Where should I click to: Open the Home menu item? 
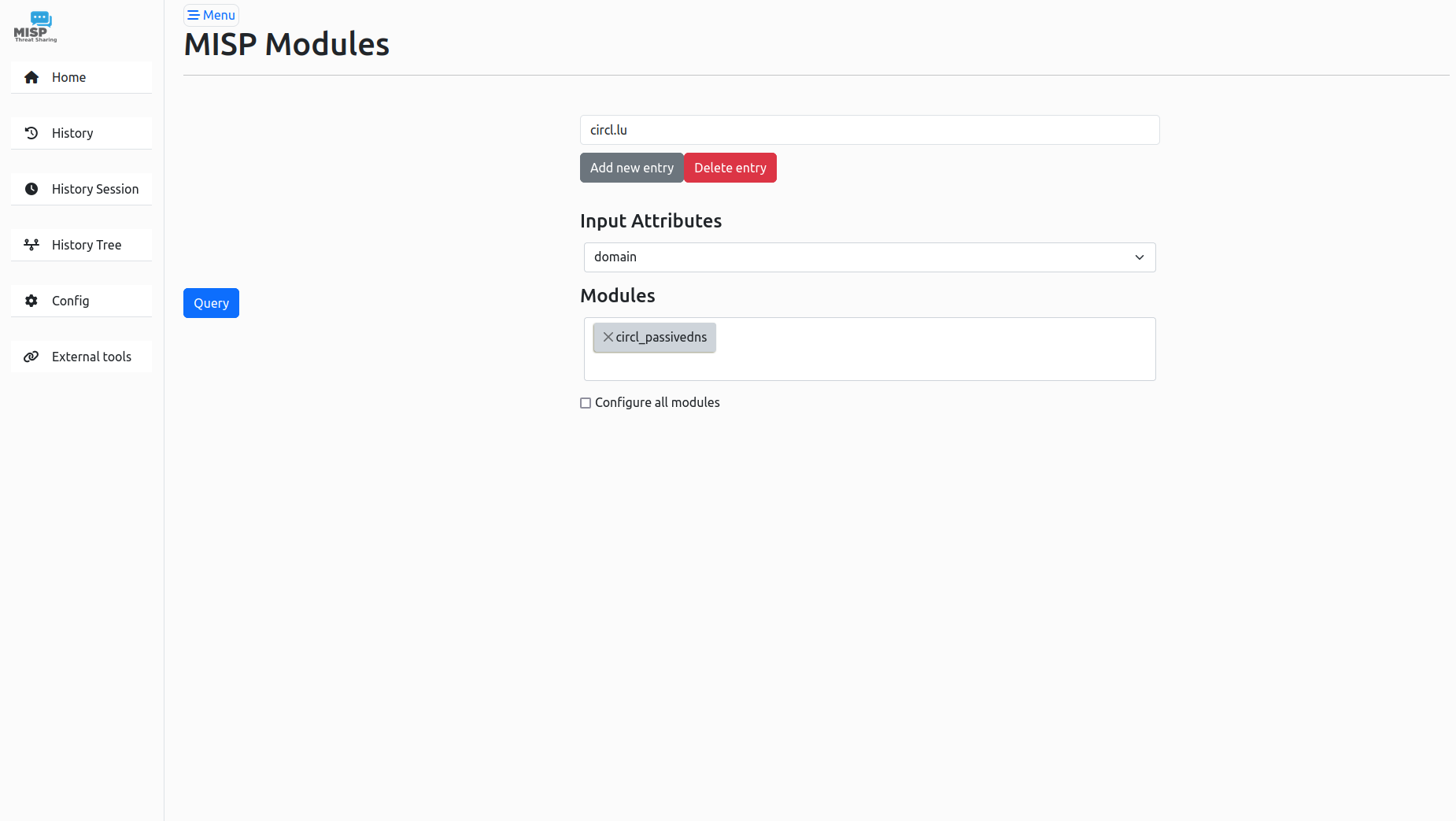pyautogui.click(x=81, y=77)
